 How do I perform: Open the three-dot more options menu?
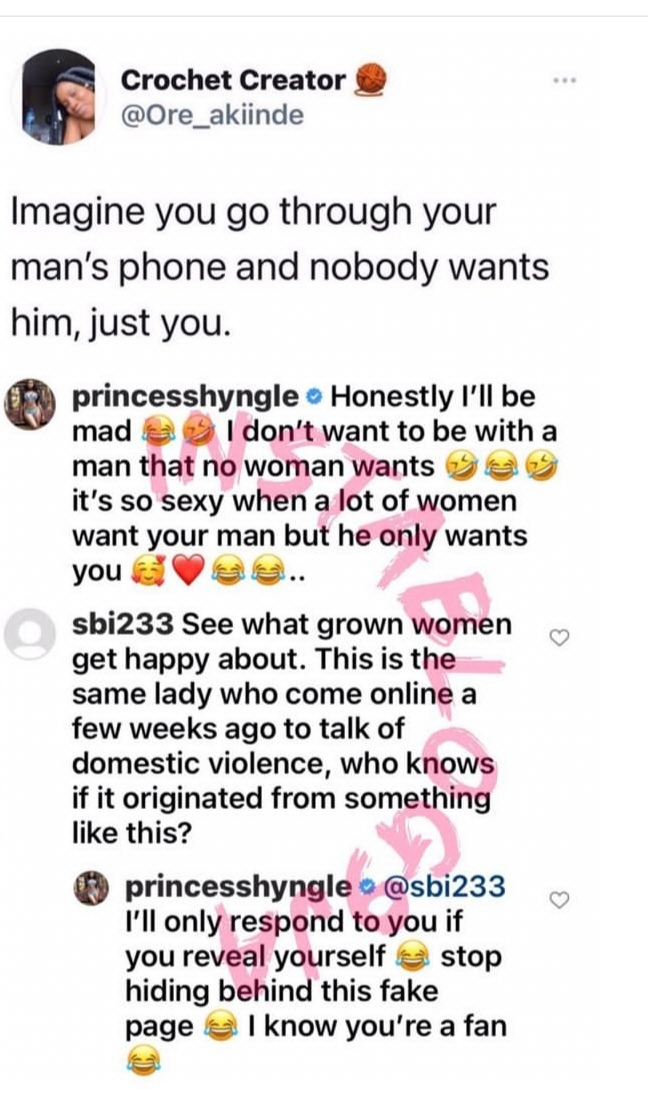pyautogui.click(x=565, y=81)
